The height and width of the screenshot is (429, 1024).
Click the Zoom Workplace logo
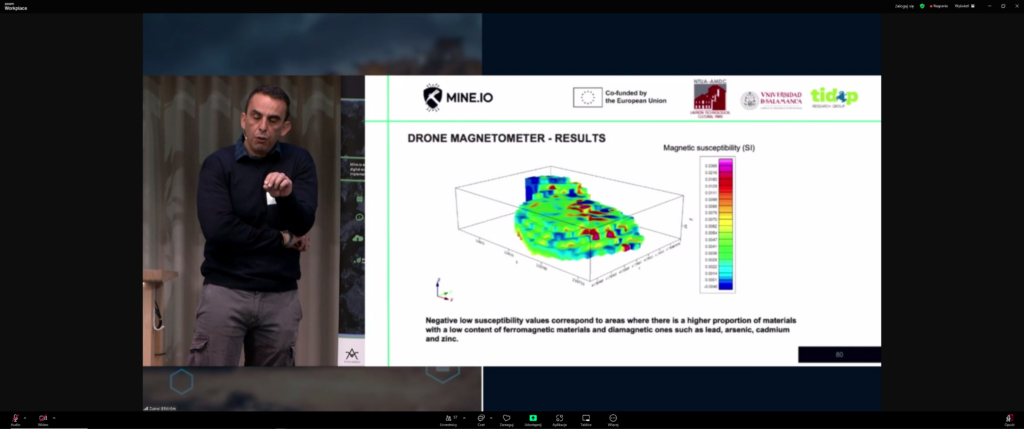pyautogui.click(x=14, y=6)
